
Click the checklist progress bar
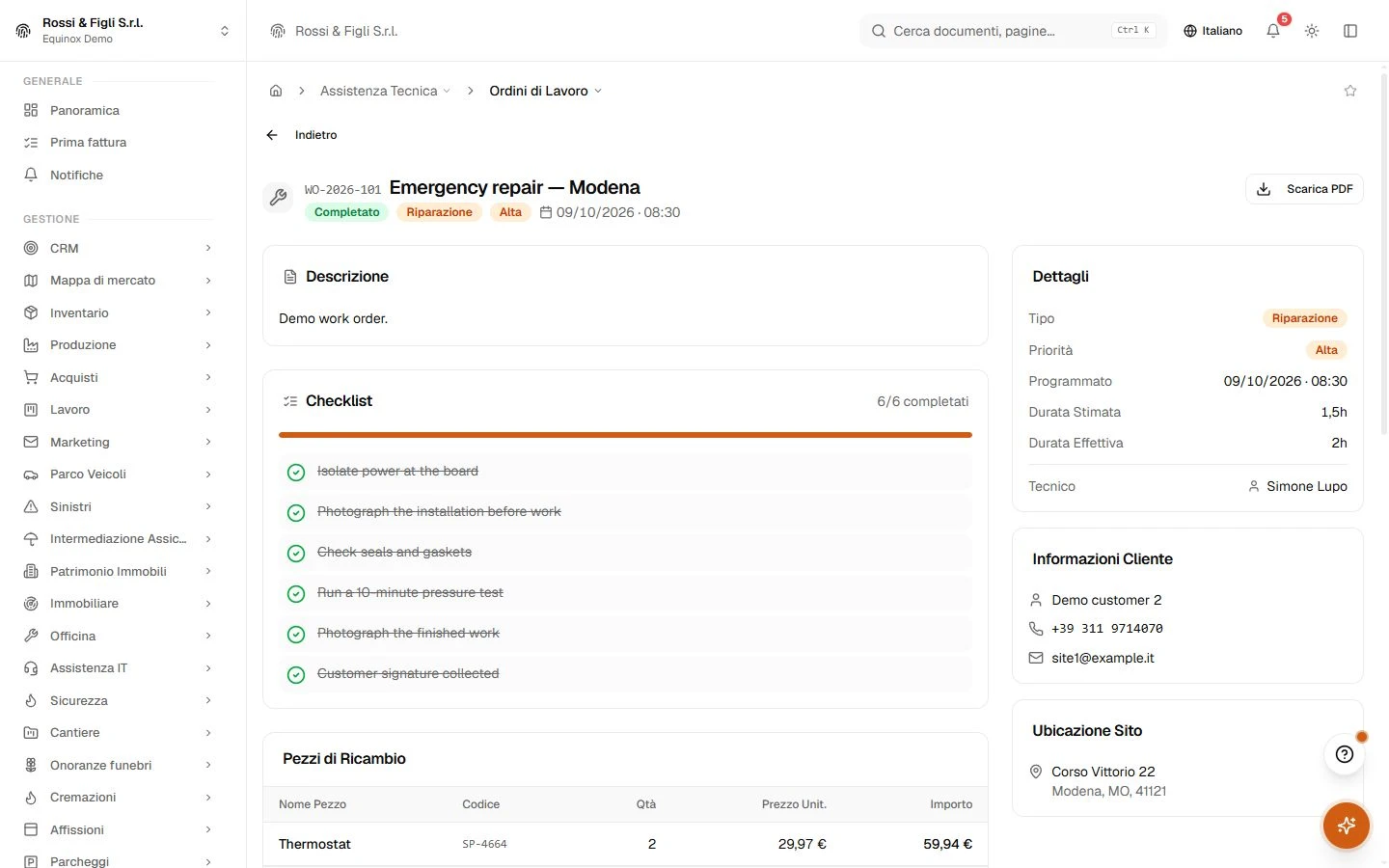point(625,435)
